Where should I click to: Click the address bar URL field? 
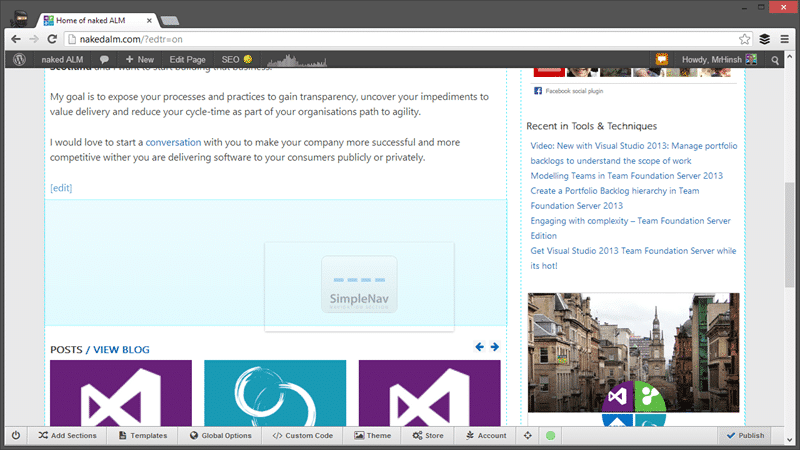coord(401,39)
